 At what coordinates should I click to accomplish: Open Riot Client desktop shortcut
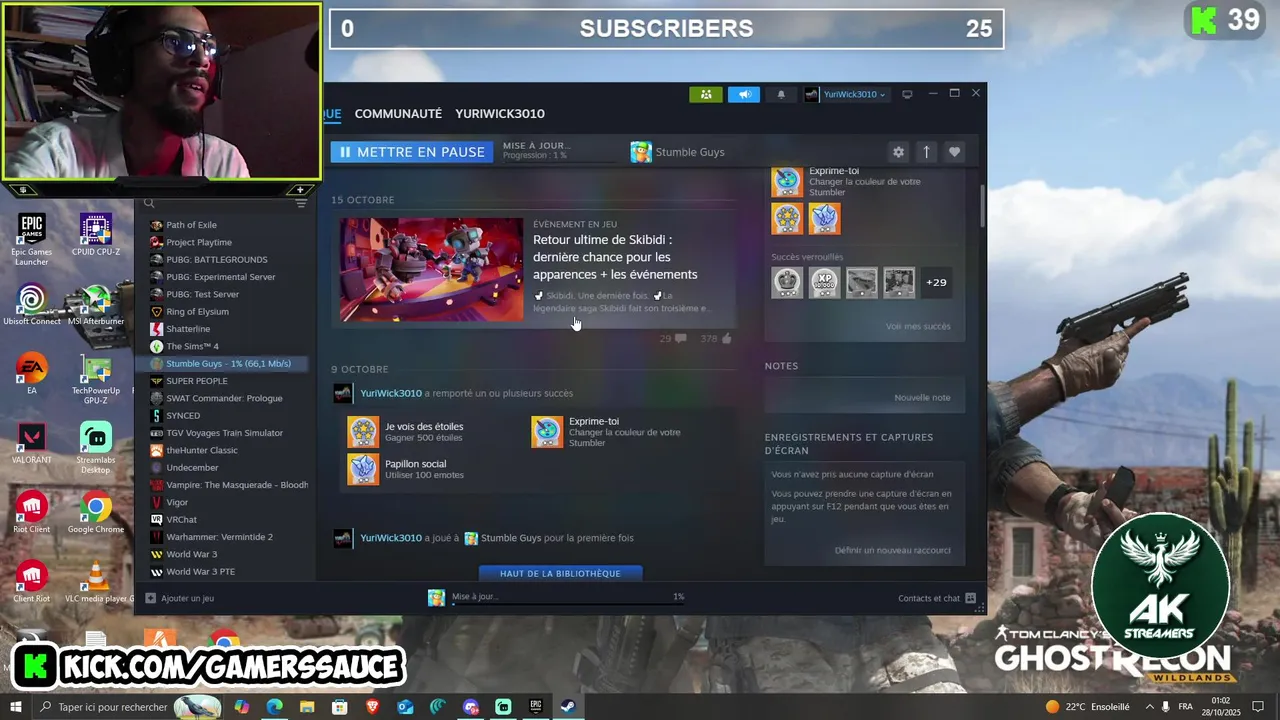click(x=31, y=512)
